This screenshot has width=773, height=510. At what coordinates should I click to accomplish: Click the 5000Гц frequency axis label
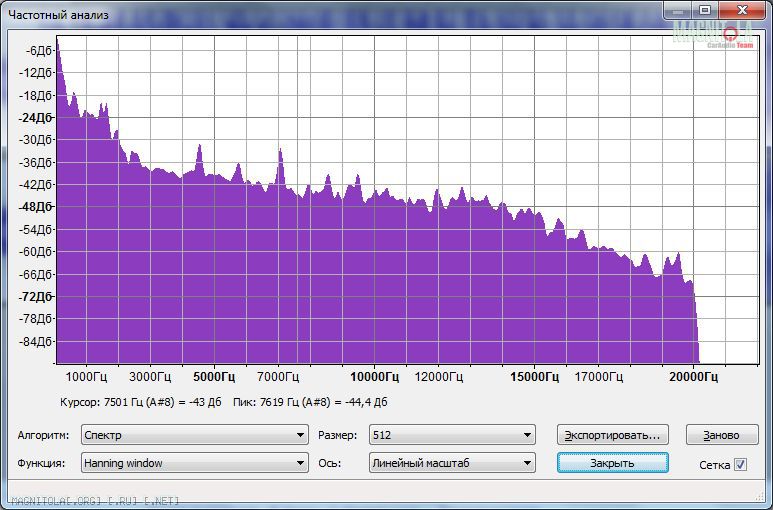[214, 377]
